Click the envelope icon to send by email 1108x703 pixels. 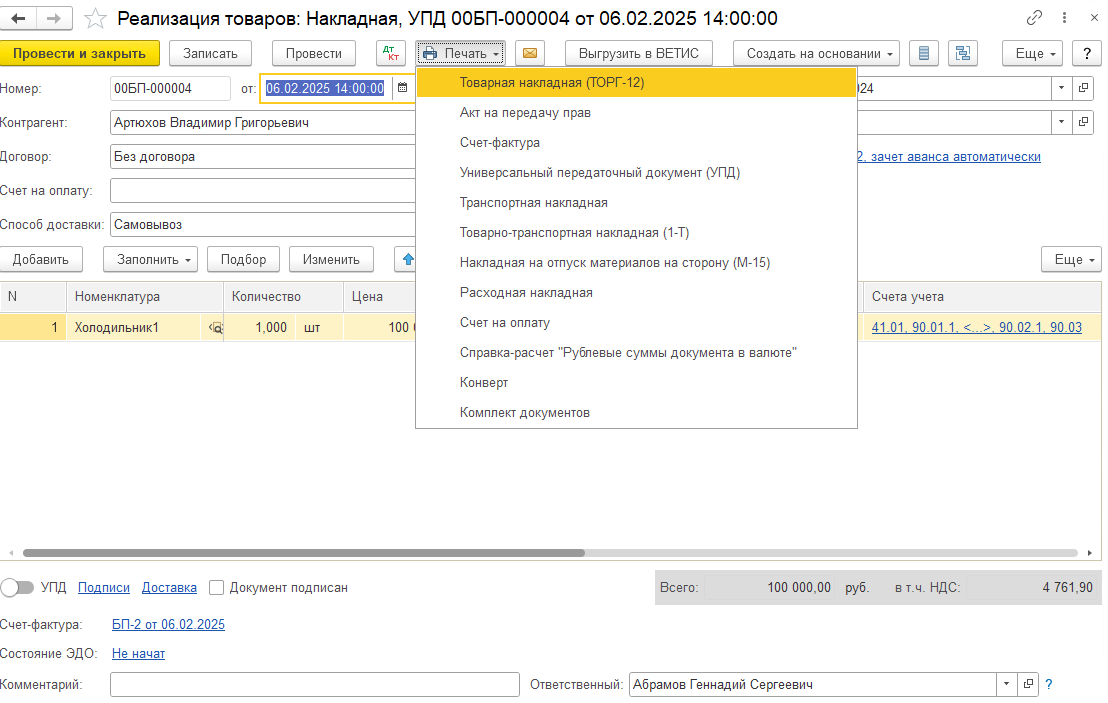pos(530,53)
